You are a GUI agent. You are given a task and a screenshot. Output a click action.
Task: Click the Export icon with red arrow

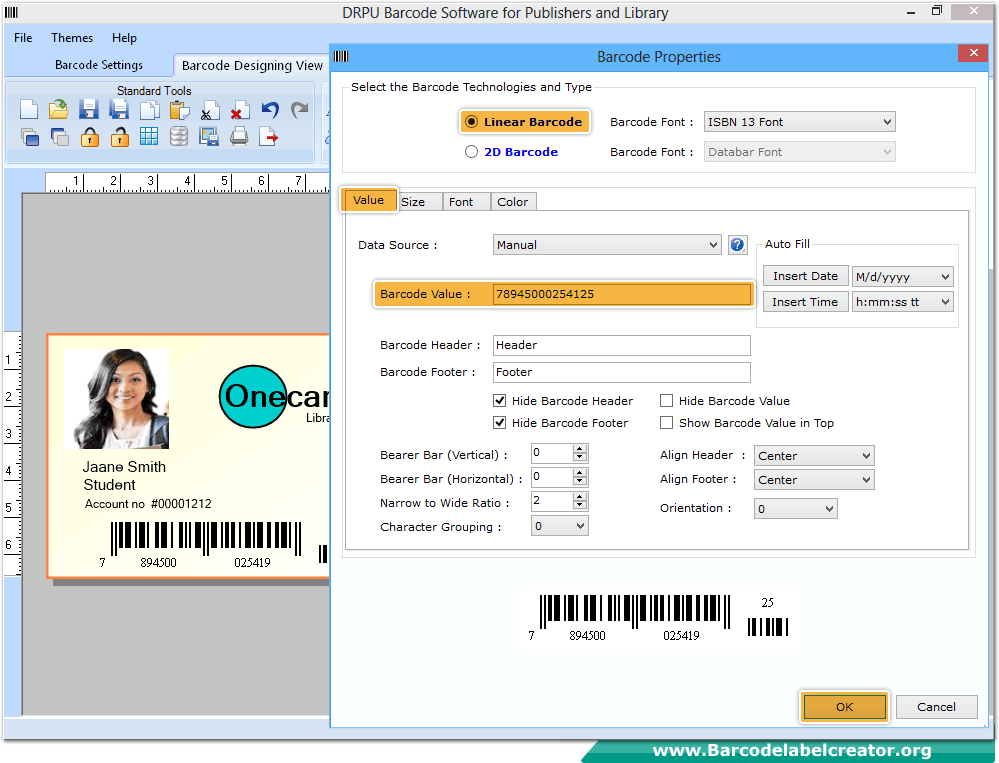269,136
